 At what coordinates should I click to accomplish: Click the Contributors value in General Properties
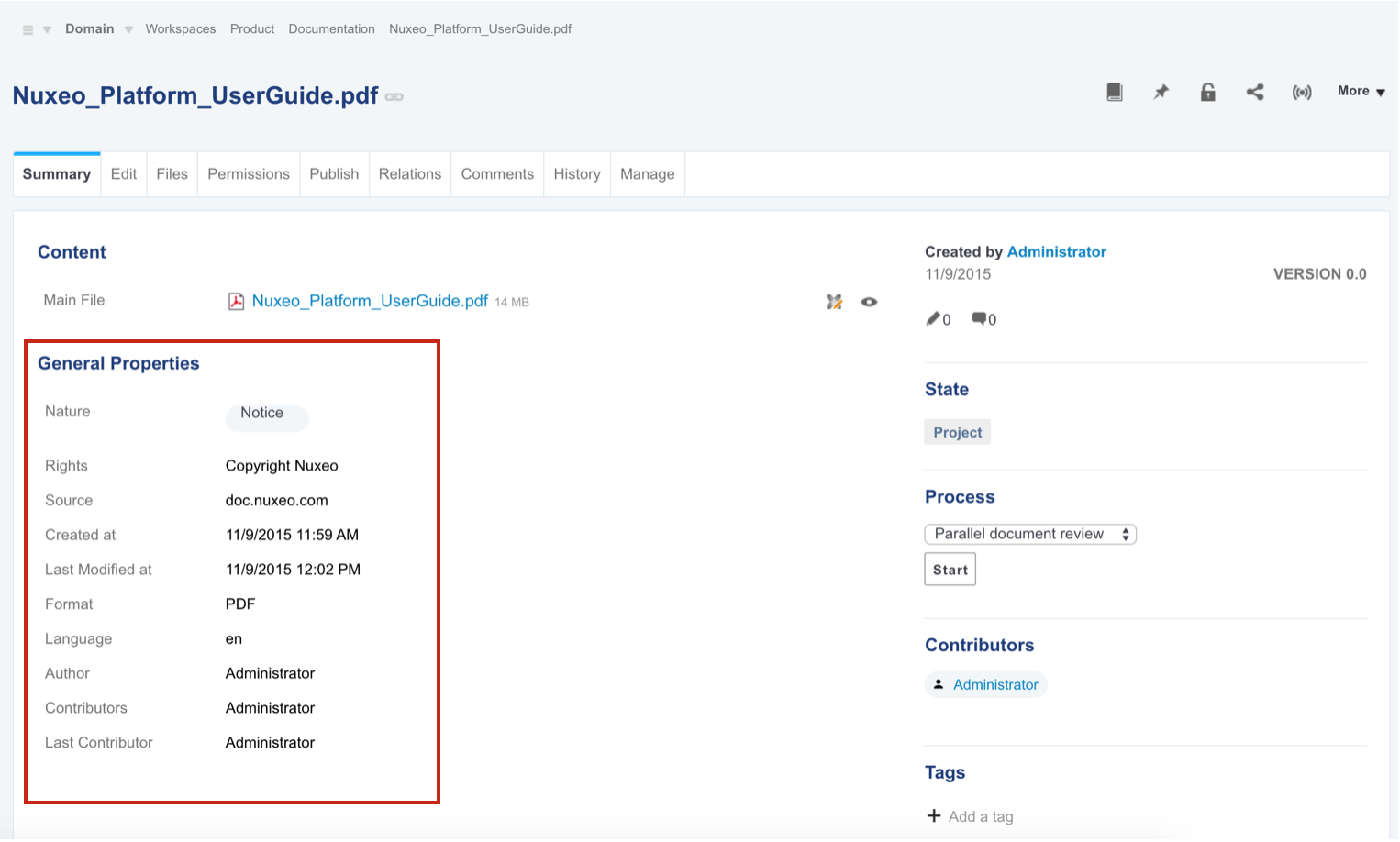coord(270,708)
